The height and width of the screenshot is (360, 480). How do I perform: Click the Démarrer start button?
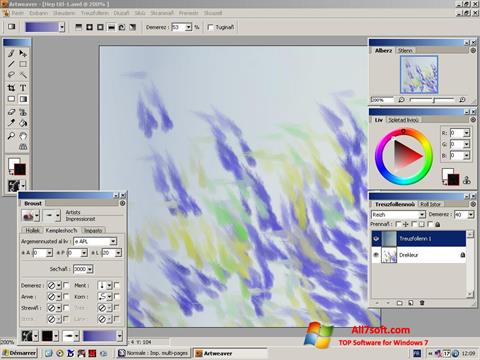19,353
